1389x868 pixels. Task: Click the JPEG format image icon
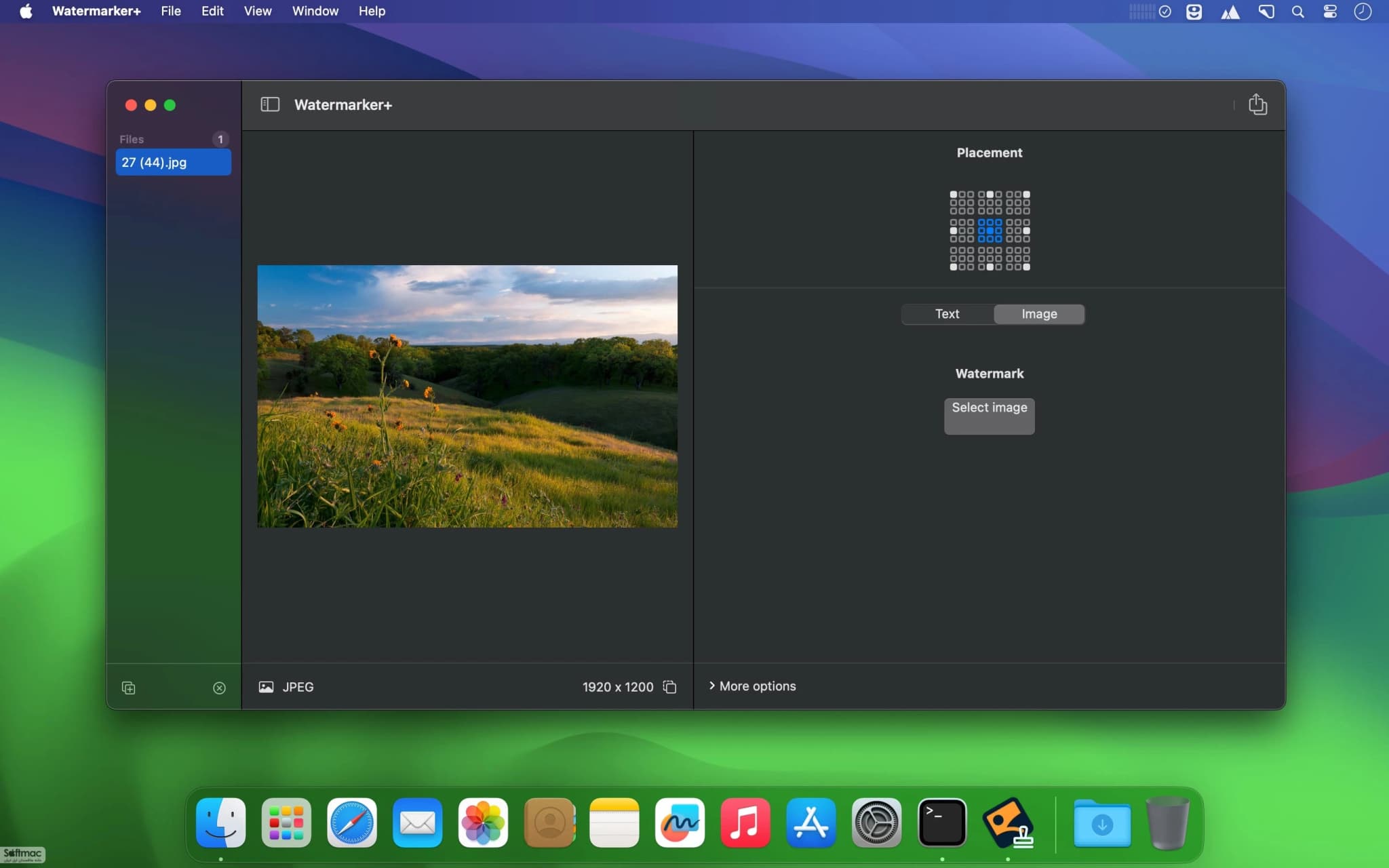(x=266, y=687)
